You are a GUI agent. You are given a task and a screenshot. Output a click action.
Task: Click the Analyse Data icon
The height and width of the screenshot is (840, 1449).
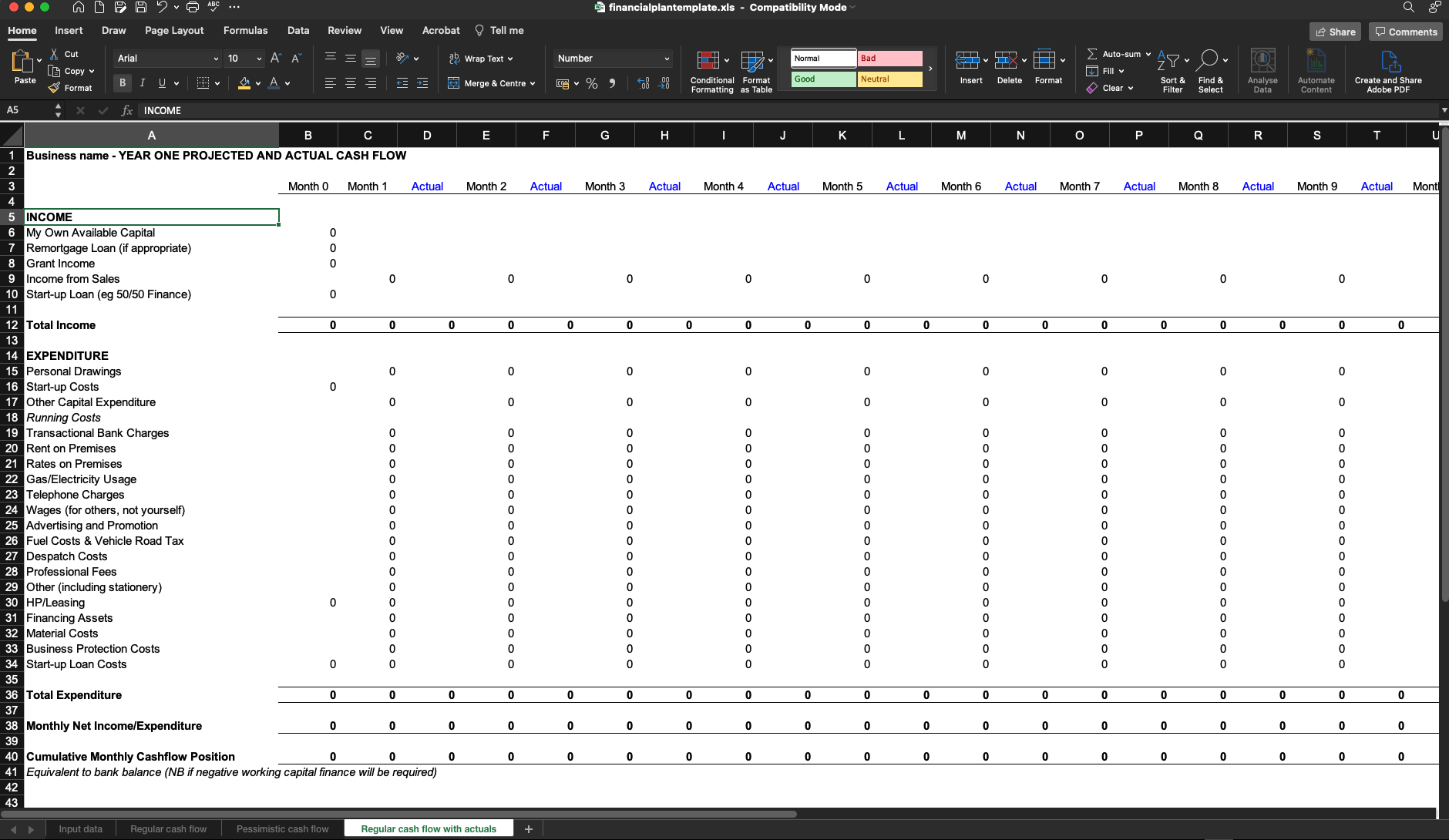(x=1262, y=62)
